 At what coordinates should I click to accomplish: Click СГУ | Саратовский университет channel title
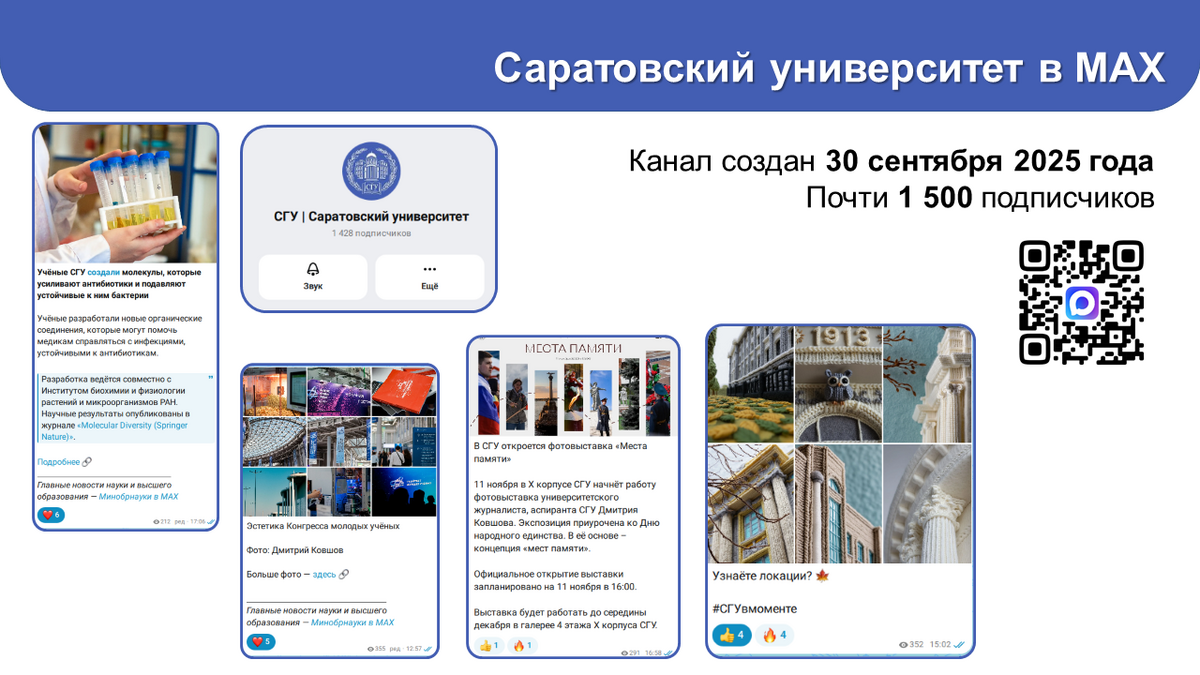tap(371, 216)
